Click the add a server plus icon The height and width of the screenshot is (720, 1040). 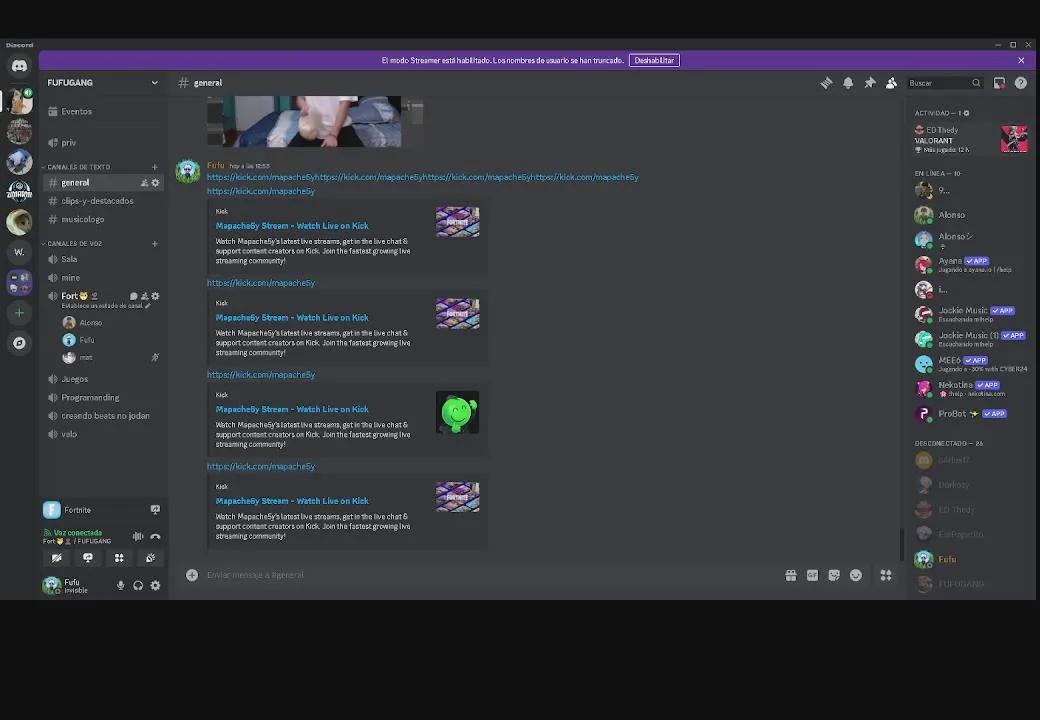(x=19, y=313)
